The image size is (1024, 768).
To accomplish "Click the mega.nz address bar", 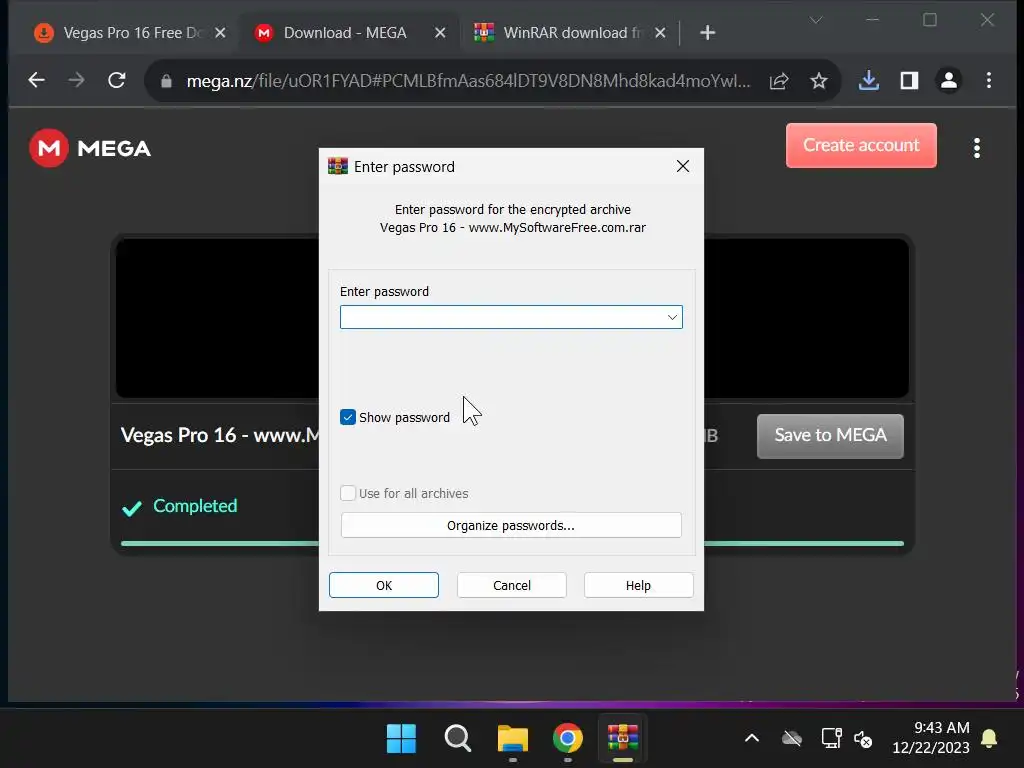I will (x=468, y=81).
